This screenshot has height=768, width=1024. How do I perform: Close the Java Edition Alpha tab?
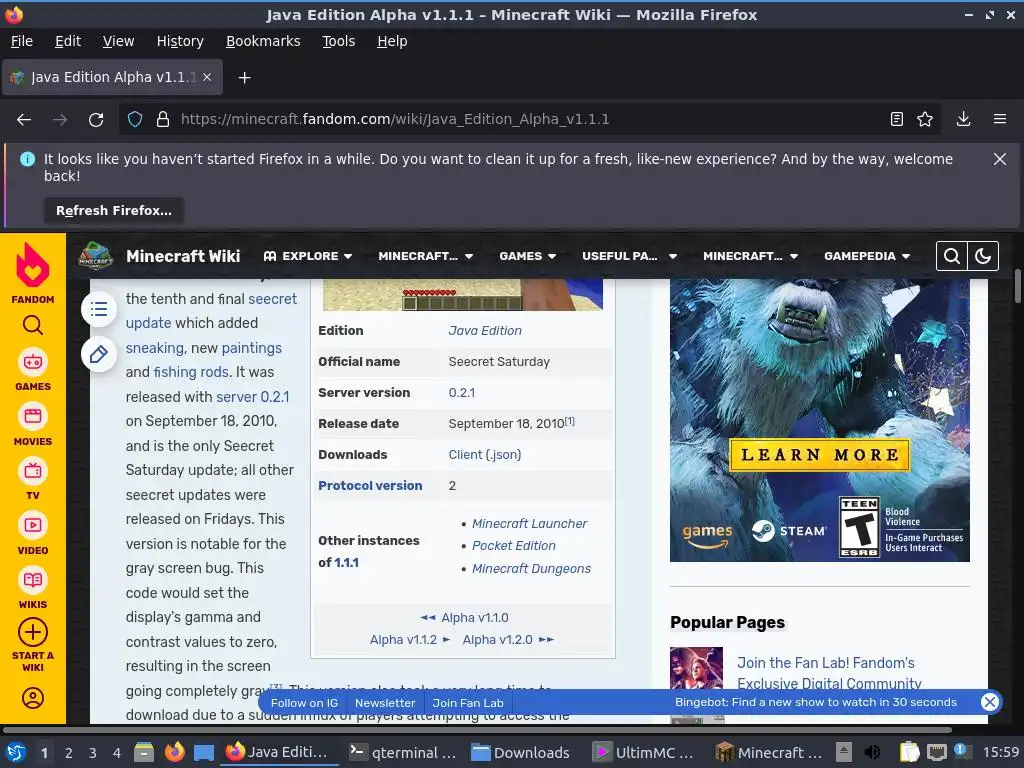[207, 77]
